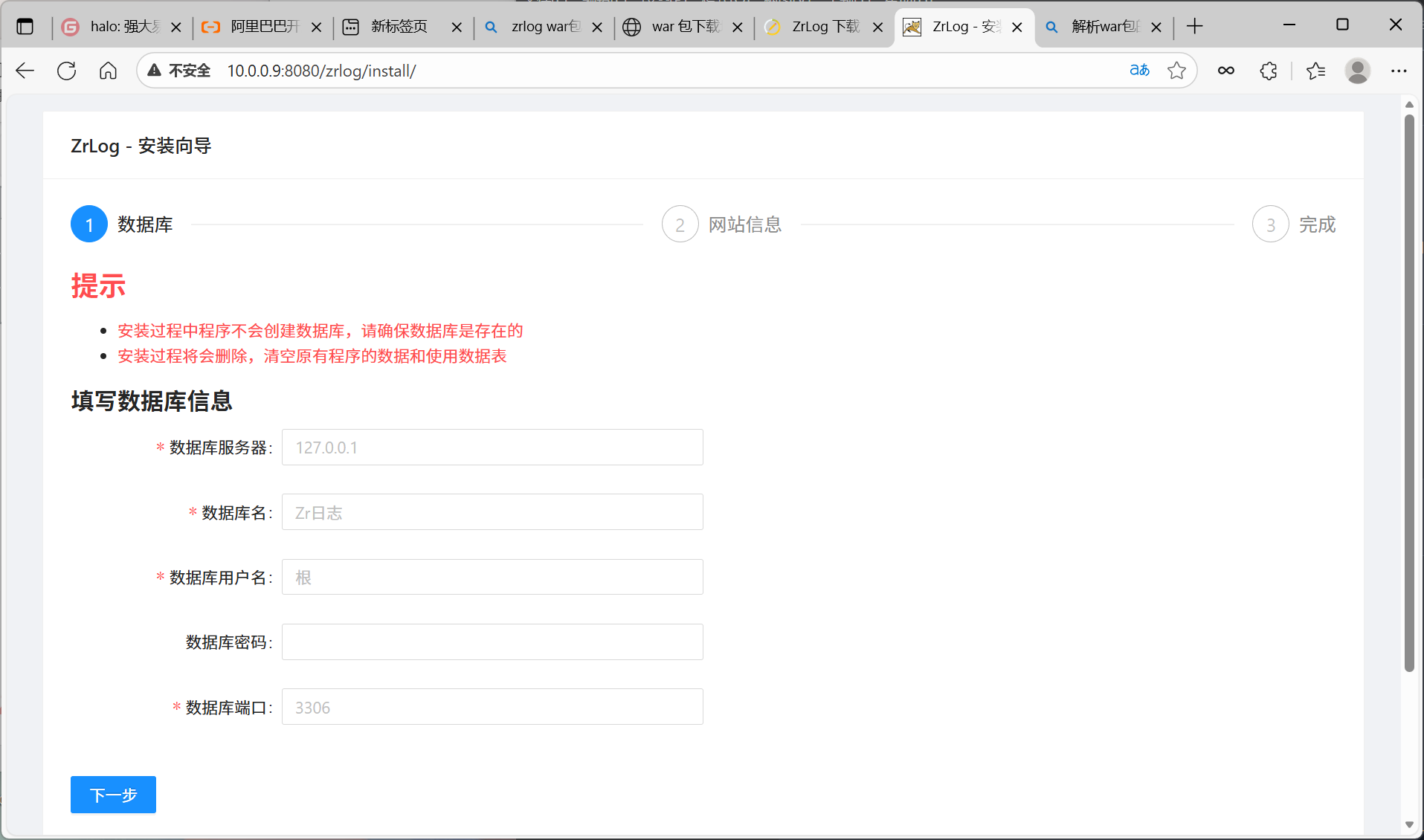Click the 数据库密码 input field

492,642
